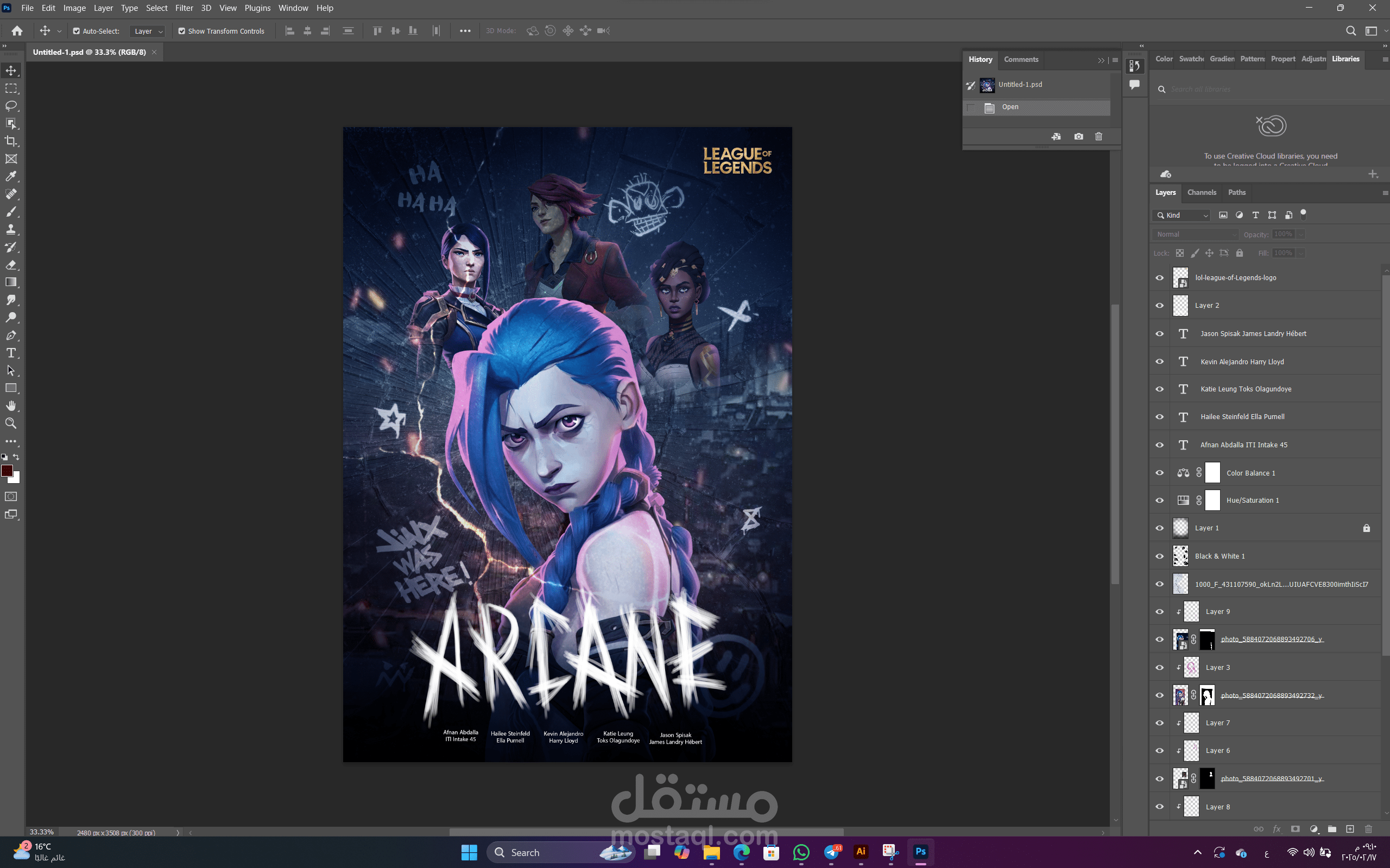This screenshot has height=868, width=1390.
Task: Toggle Show Transform Controls checkbox
Action: tap(181, 31)
